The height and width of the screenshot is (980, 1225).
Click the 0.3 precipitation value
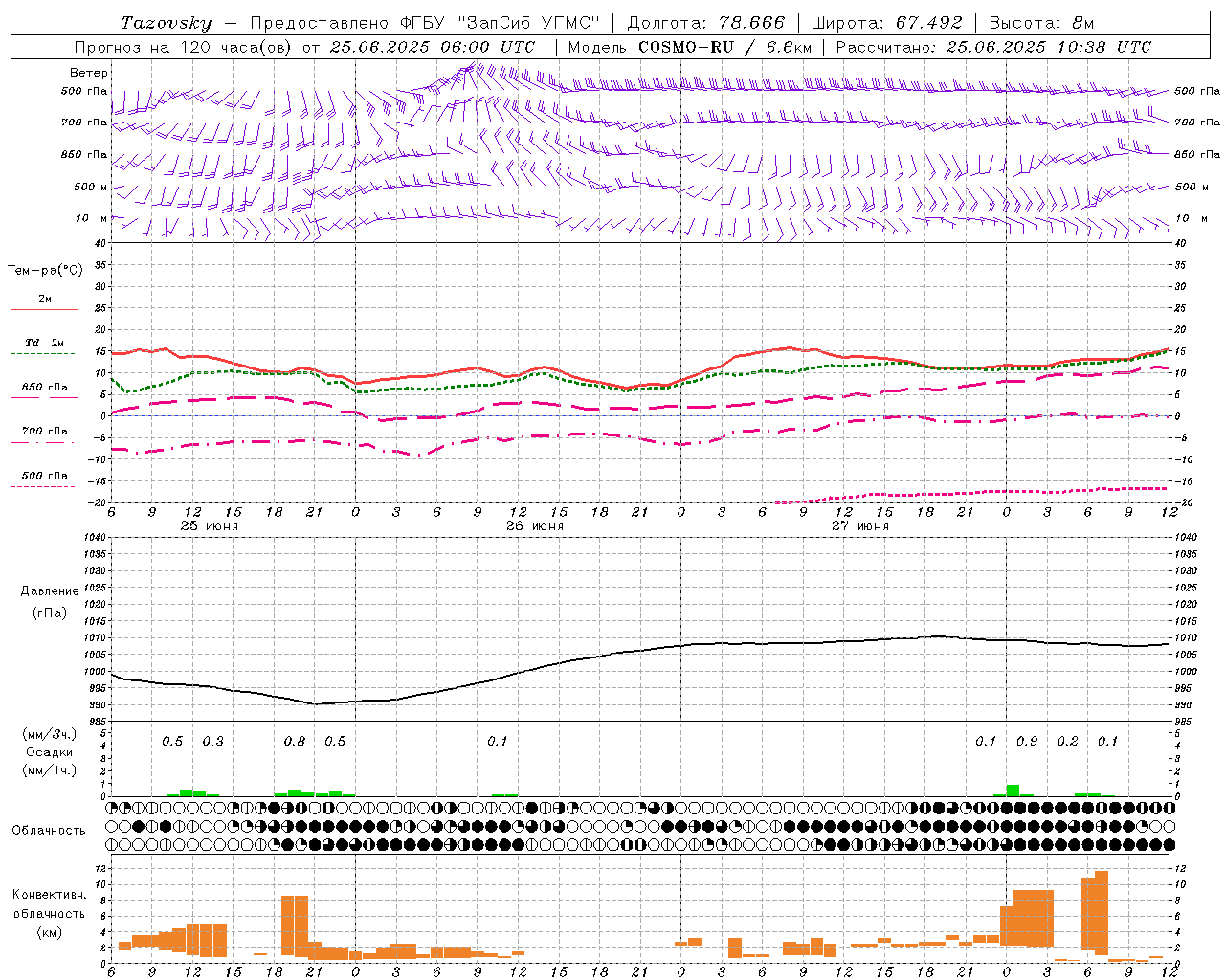(212, 742)
